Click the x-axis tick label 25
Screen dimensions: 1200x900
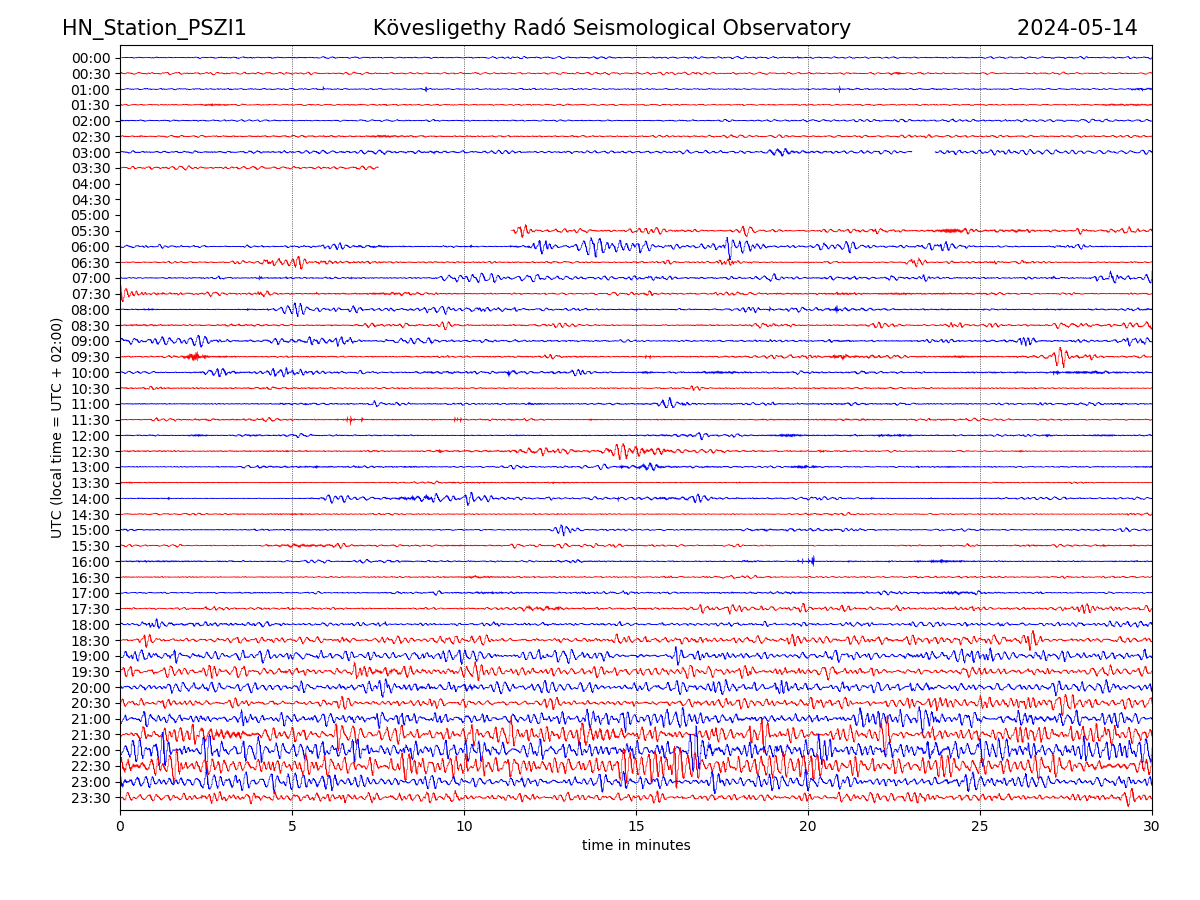pos(980,827)
